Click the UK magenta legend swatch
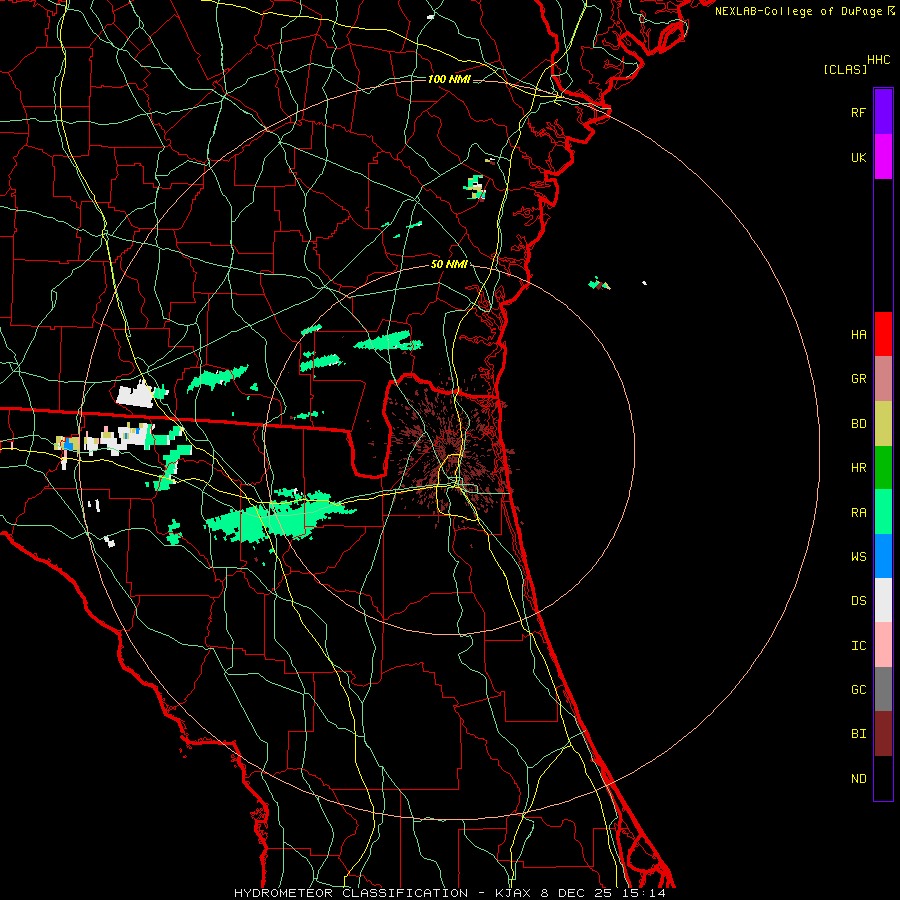The width and height of the screenshot is (900, 900). [883, 157]
